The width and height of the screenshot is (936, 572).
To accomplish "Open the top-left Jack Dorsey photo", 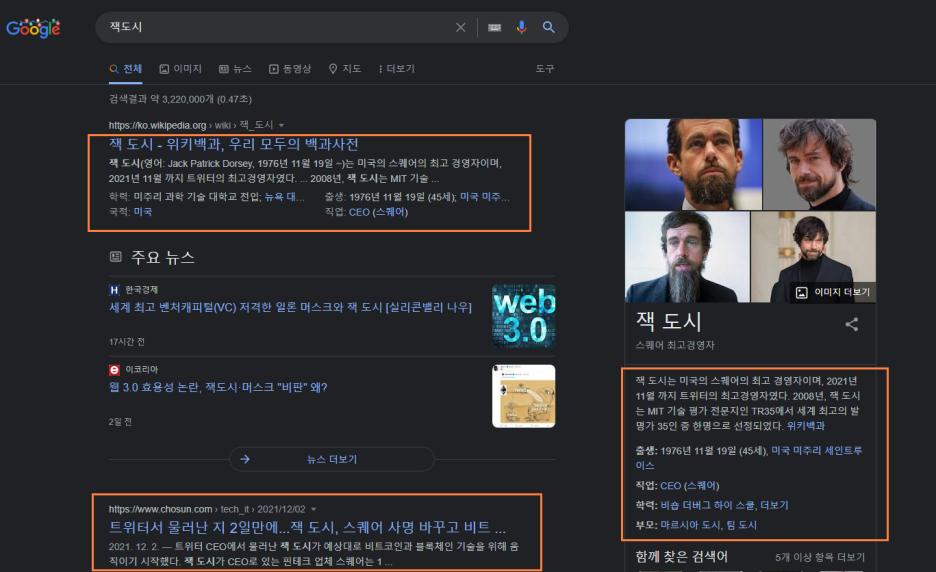I will click(693, 164).
